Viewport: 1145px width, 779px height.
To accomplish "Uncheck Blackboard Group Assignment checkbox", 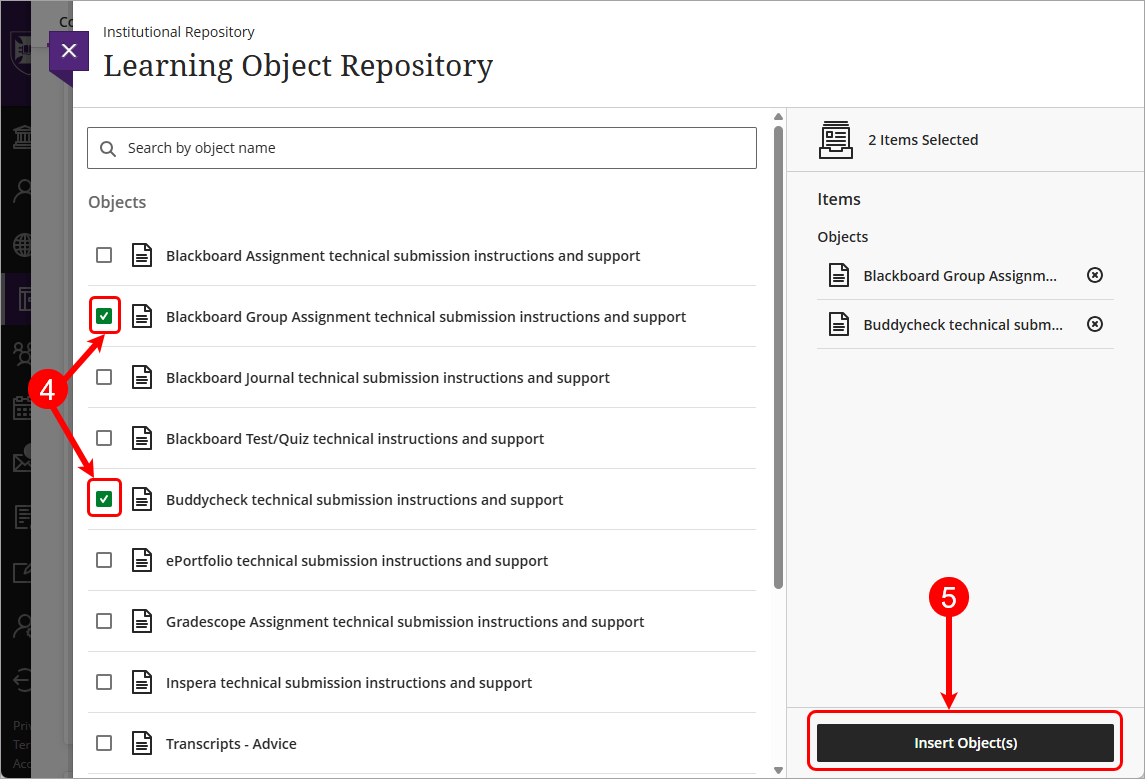I will coord(104,316).
